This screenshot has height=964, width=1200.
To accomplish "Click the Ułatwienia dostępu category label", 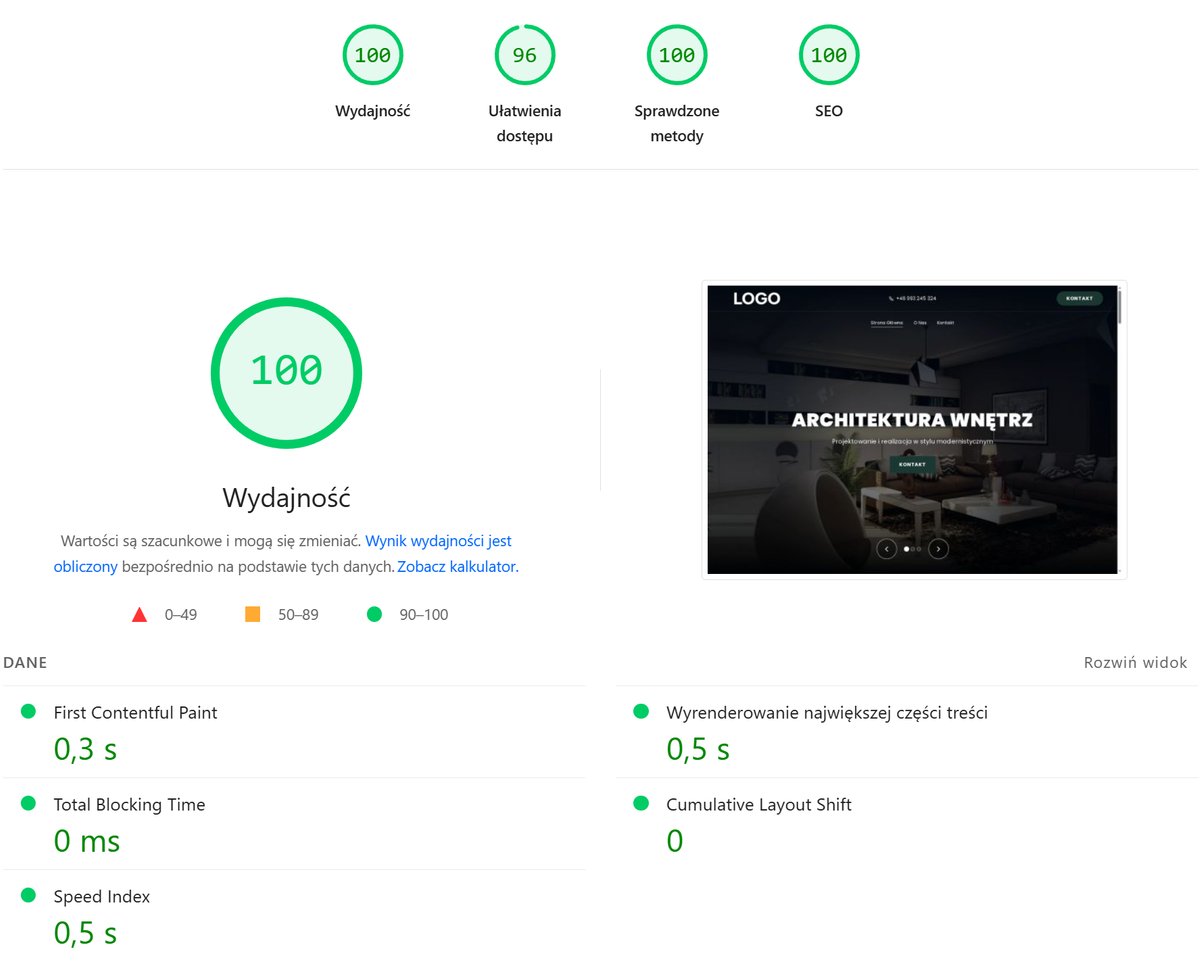I will (x=524, y=123).
